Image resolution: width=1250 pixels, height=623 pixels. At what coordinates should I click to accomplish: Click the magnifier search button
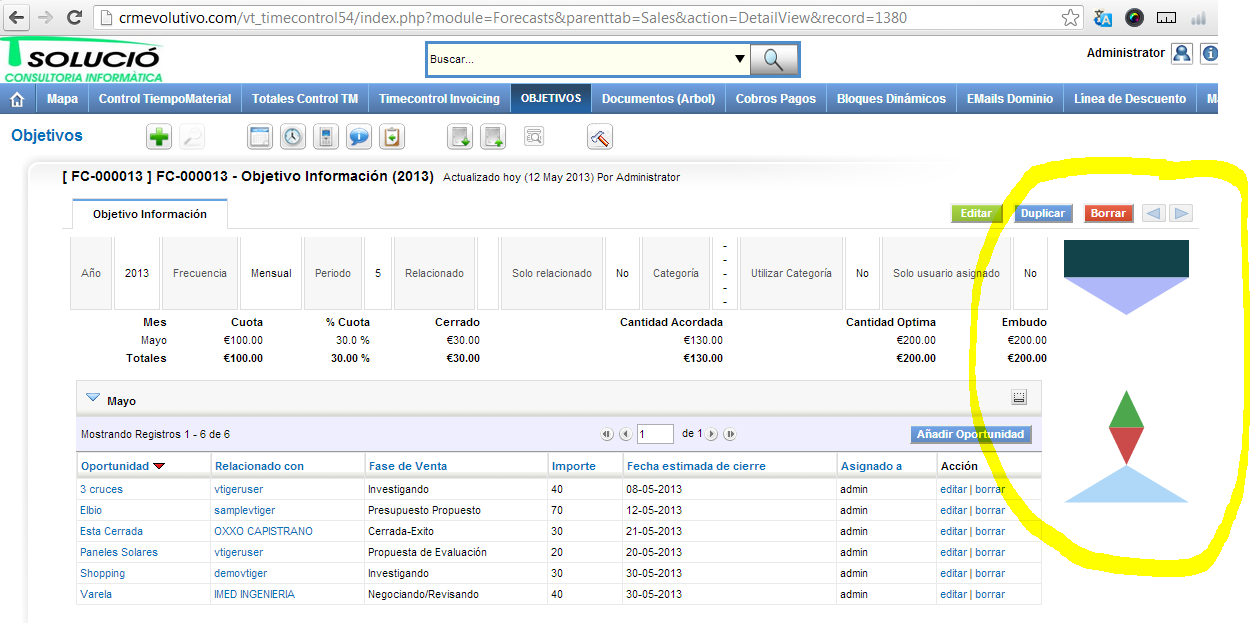point(774,59)
